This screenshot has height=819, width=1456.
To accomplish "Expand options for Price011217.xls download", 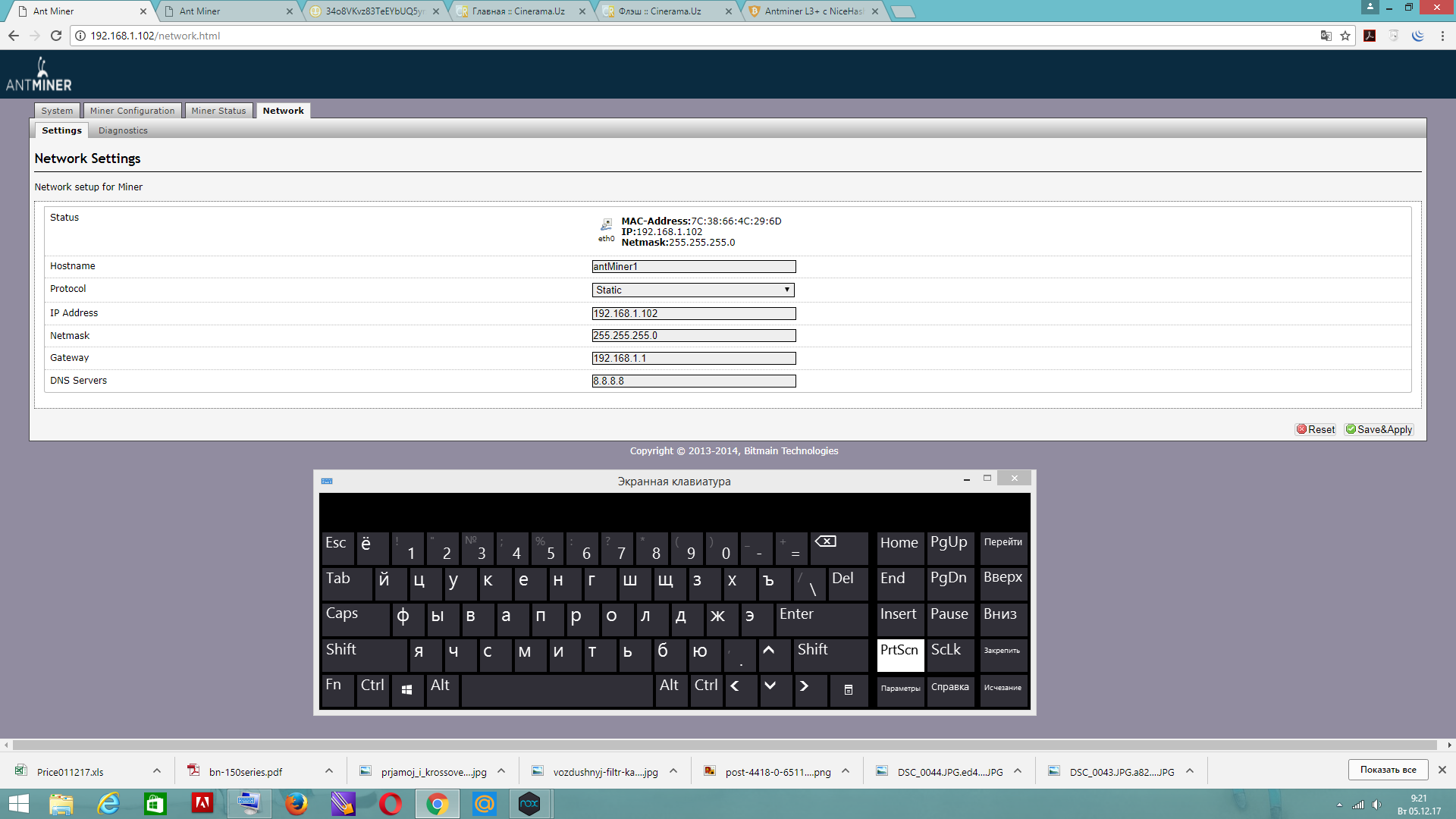I will click(157, 771).
